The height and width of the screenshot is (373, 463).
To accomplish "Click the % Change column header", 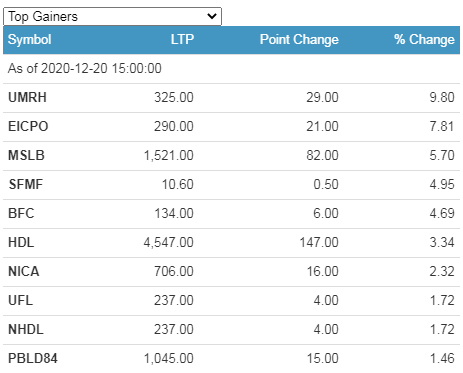I will 424,39.
